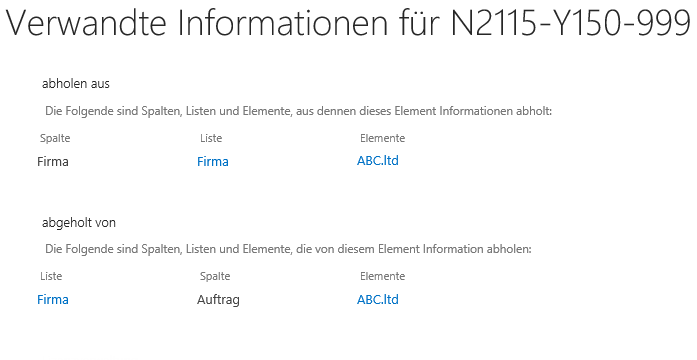Click the word 'Verwandte' in the page title
Screen dimensions: 697x360
86,23
